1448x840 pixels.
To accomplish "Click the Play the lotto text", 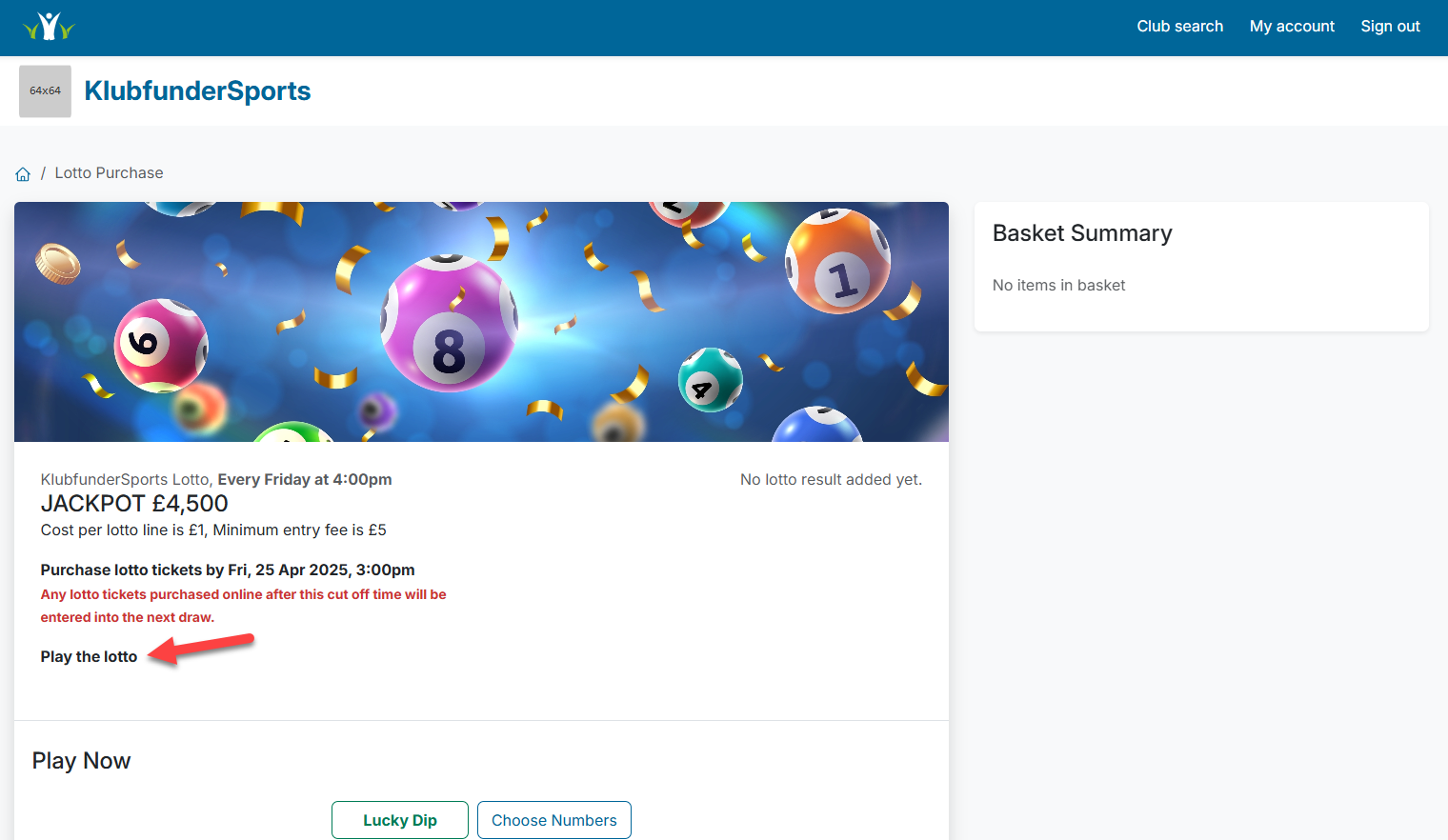I will click(x=89, y=657).
